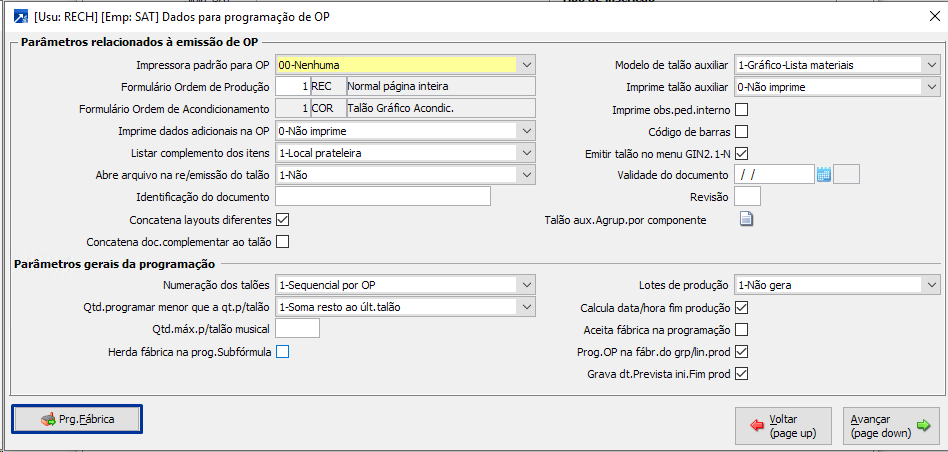The height and width of the screenshot is (452, 948).
Task: Toggle the Código de barras checkbox
Action: 742,131
